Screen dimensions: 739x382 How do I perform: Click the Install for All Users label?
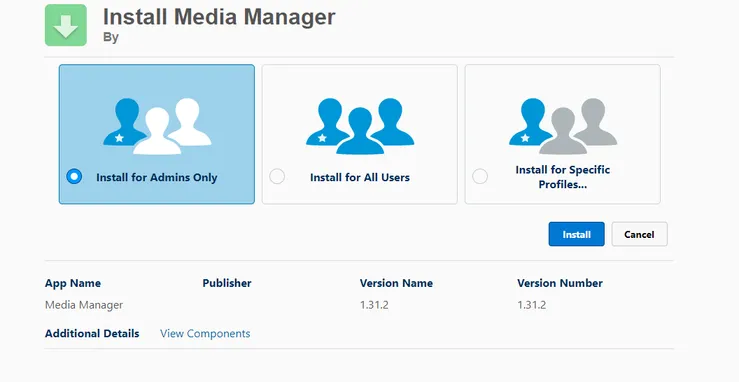click(x=360, y=178)
